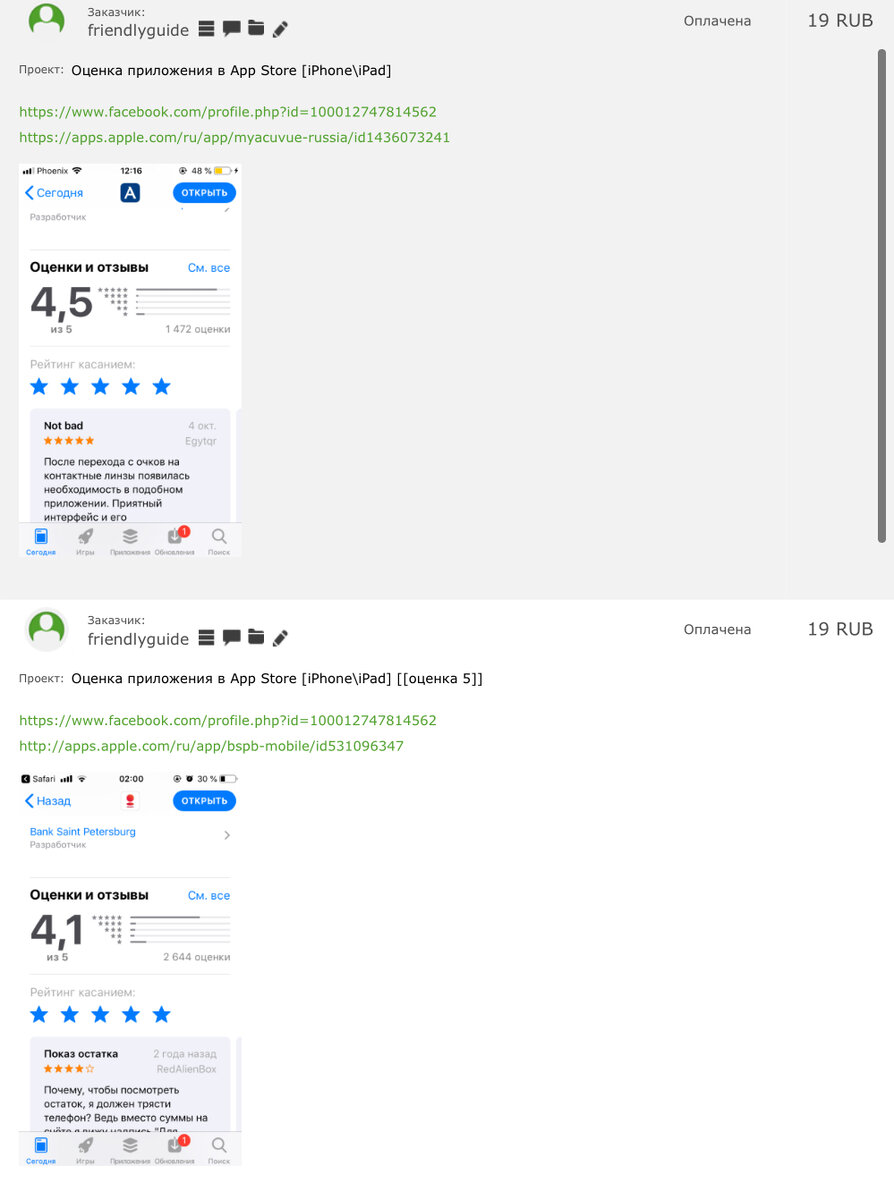
Task: Click the list icon in the second order header
Action: click(207, 637)
